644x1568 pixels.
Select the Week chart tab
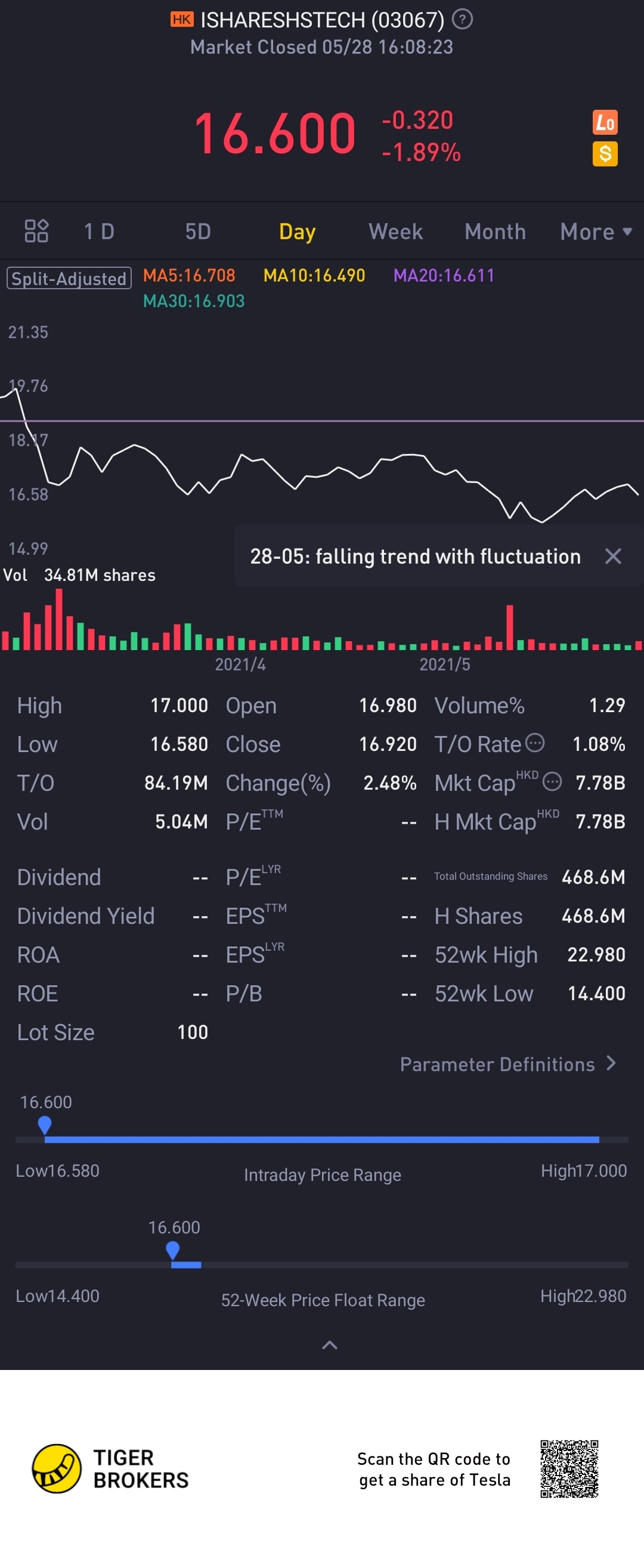point(396,232)
